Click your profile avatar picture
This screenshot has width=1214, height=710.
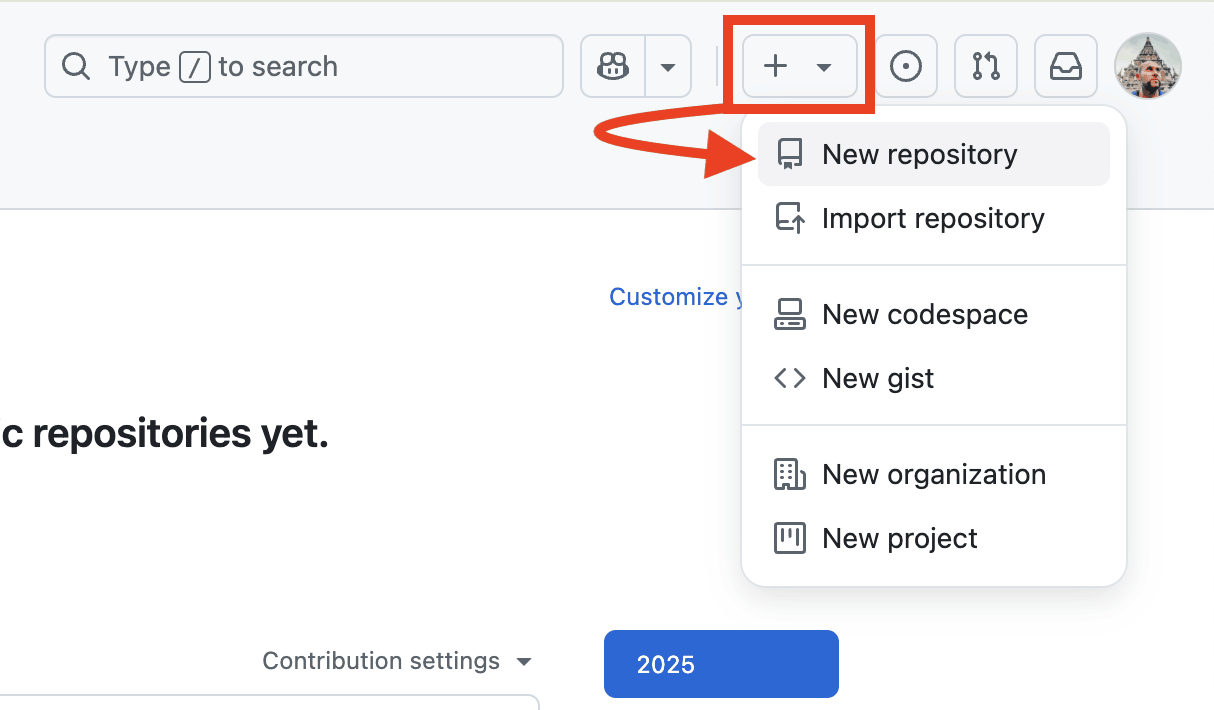point(1147,66)
